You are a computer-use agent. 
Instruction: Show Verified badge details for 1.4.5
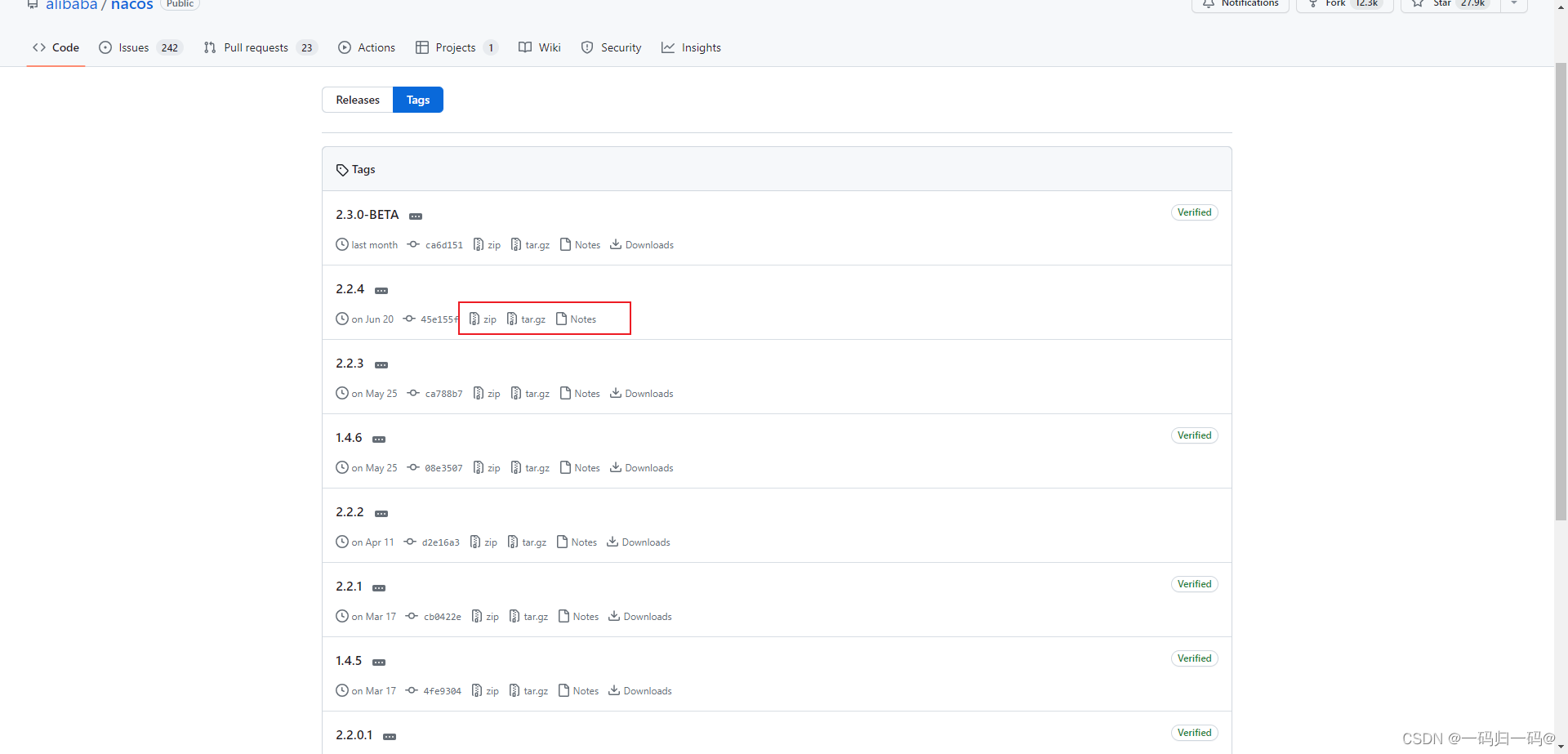[1194, 658]
